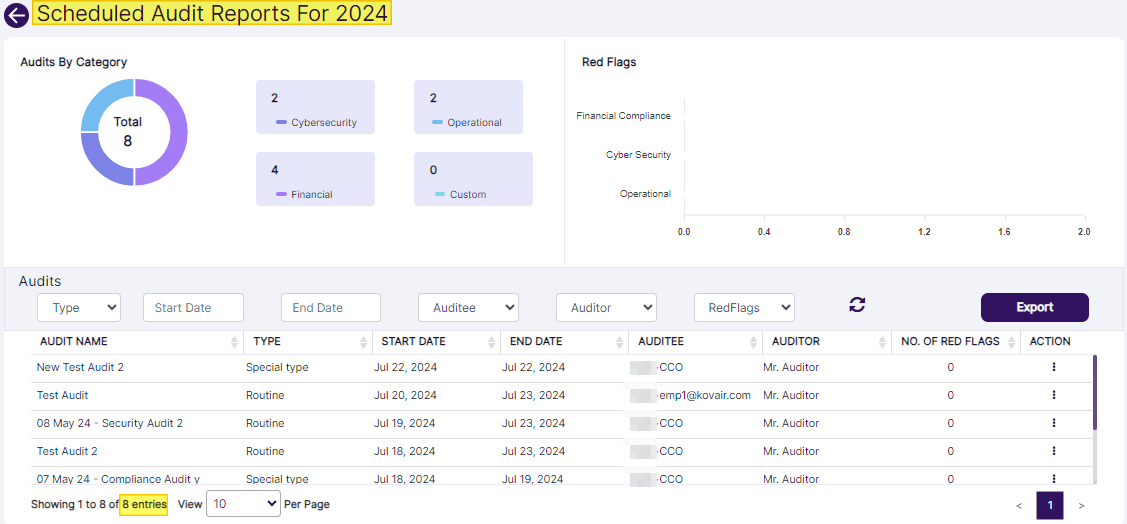This screenshot has height=524, width=1127.
Task: Open the Type filter dropdown
Action: point(79,308)
